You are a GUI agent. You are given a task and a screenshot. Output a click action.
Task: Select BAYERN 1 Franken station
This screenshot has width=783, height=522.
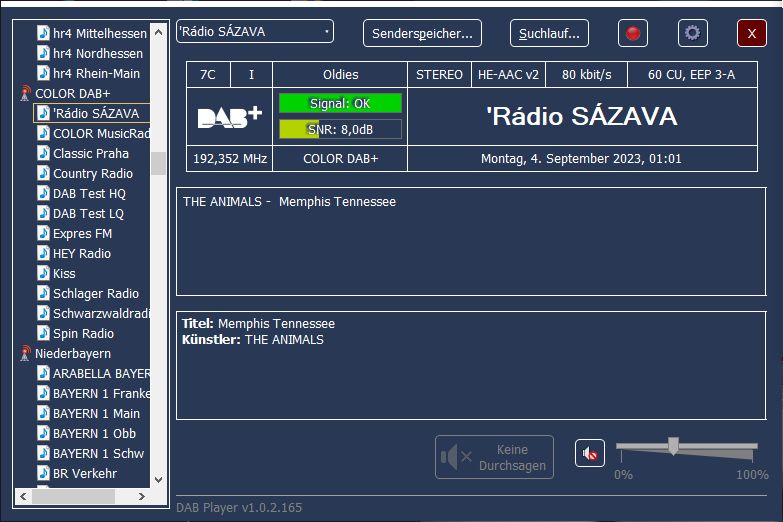(101, 393)
